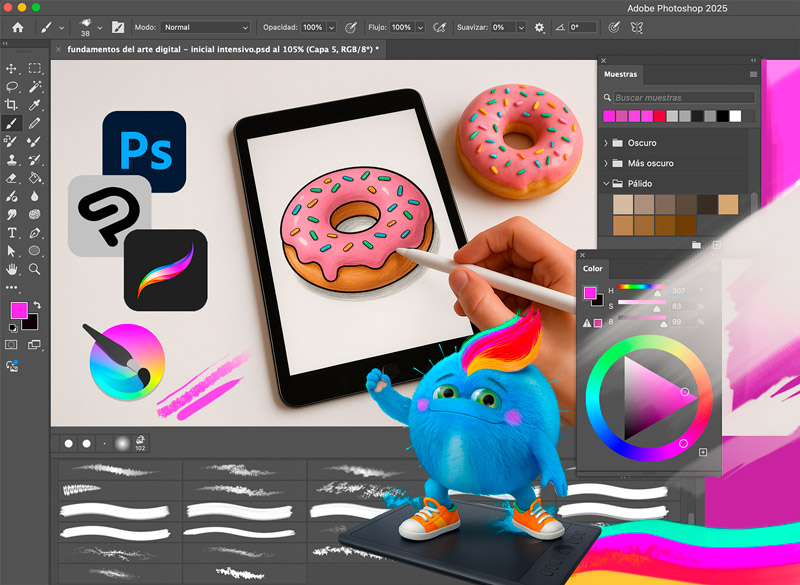Select the Lasso tool
The image size is (800, 585).
click(x=11, y=87)
